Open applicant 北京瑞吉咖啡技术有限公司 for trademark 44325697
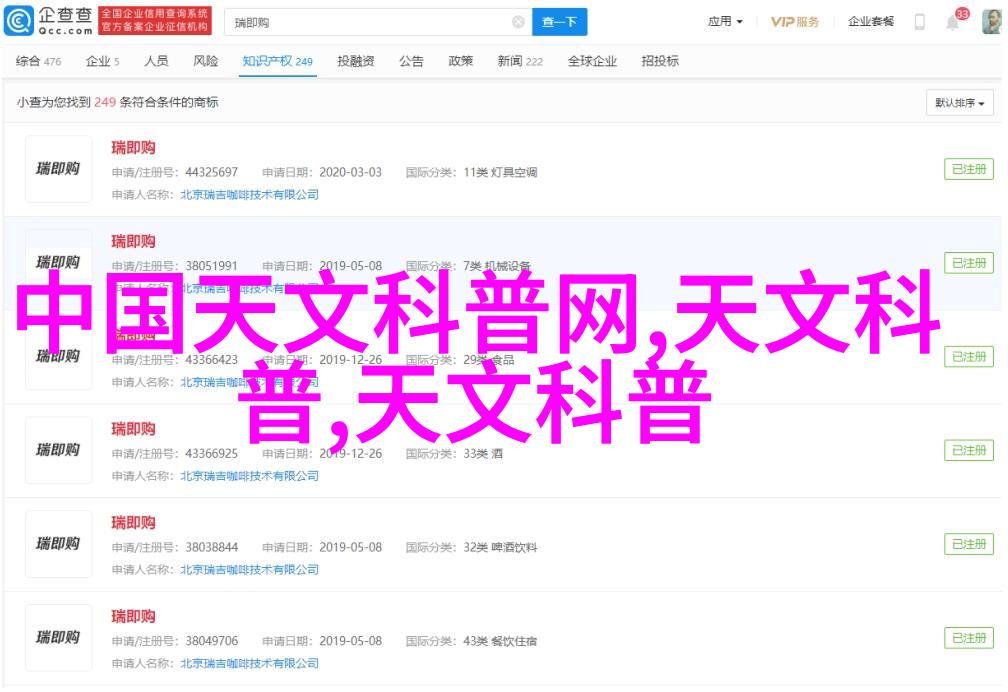Screen dimensions: 1008x692 click(249, 195)
